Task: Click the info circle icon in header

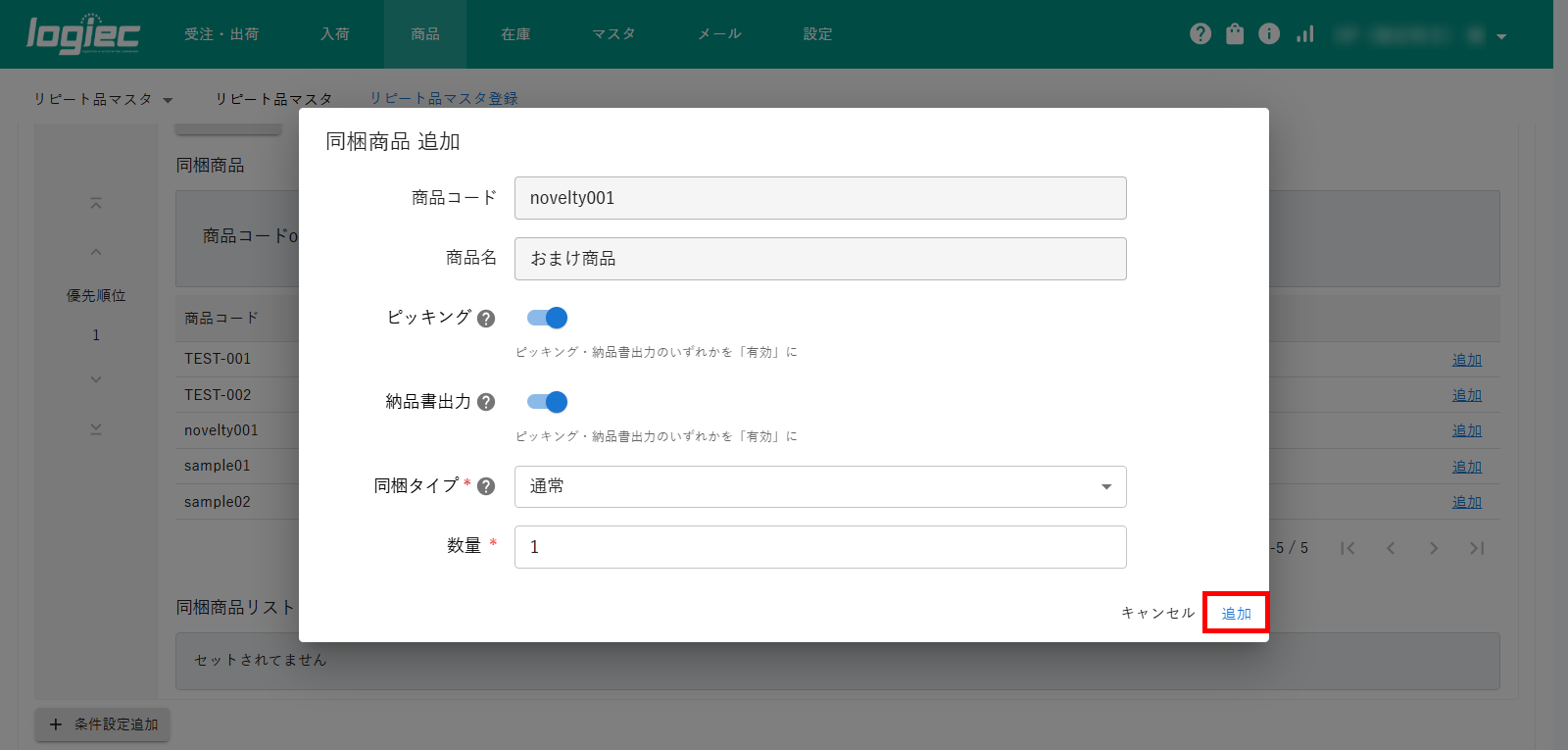Action: [1269, 34]
